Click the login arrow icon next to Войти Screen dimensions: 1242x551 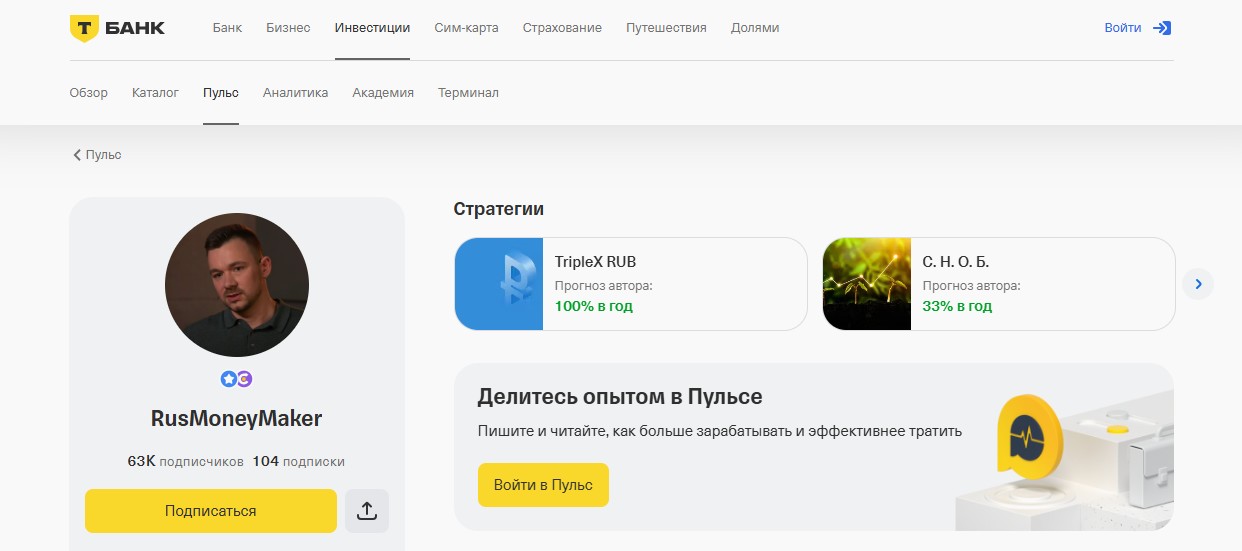pos(1162,28)
